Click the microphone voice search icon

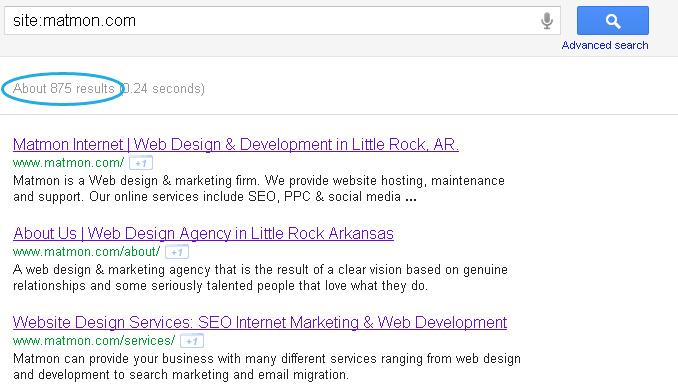pyautogui.click(x=547, y=20)
